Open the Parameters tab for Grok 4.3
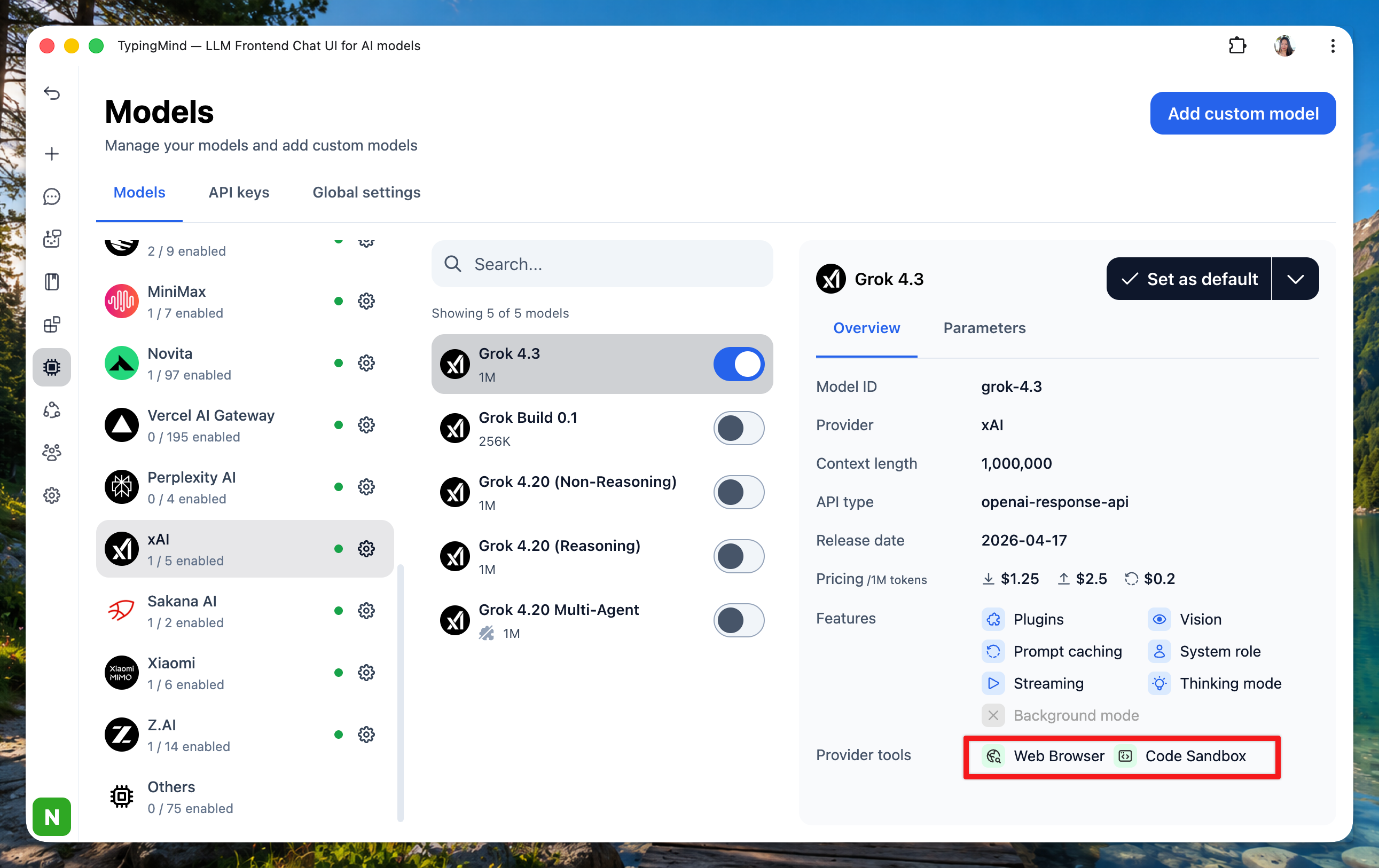The width and height of the screenshot is (1379, 868). 984,328
